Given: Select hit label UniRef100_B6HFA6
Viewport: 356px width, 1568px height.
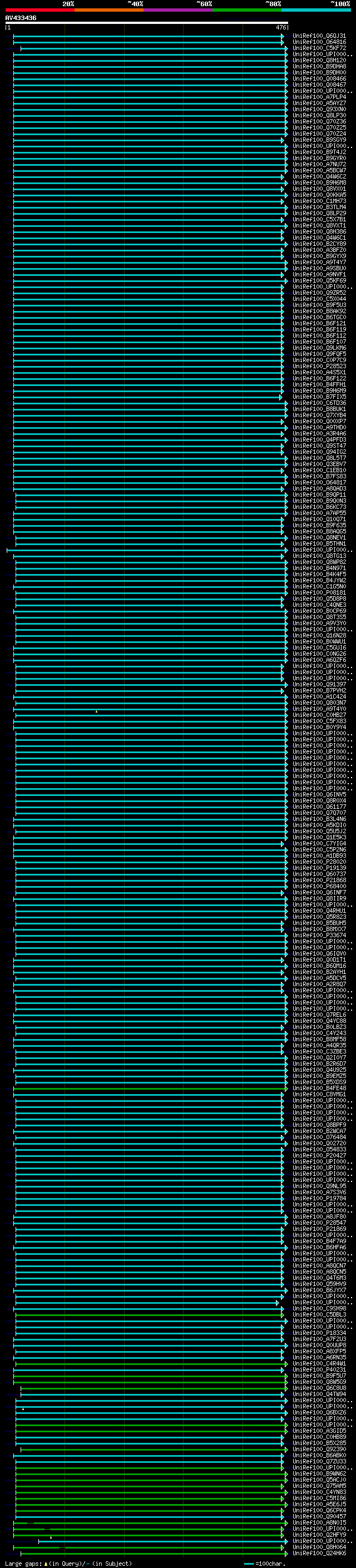Looking at the screenshot, I should (319, 1247).
